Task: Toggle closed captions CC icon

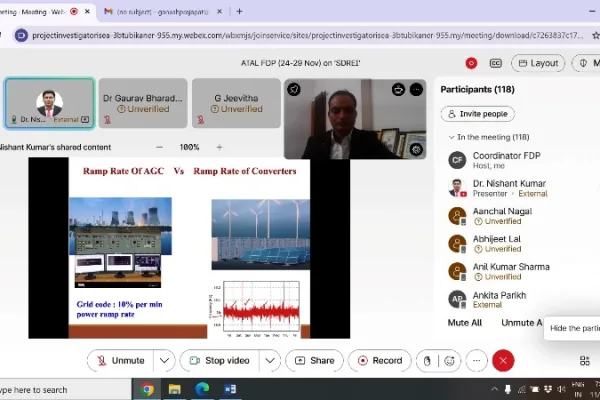Action: (495, 63)
